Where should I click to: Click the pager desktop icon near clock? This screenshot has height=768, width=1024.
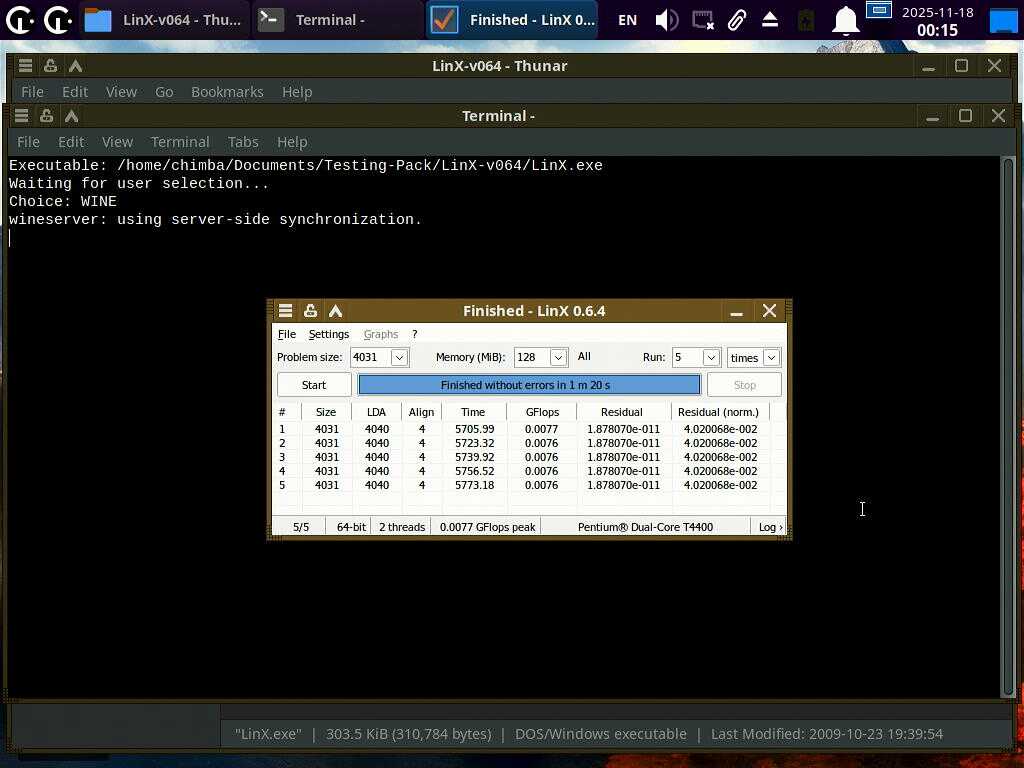click(x=879, y=10)
